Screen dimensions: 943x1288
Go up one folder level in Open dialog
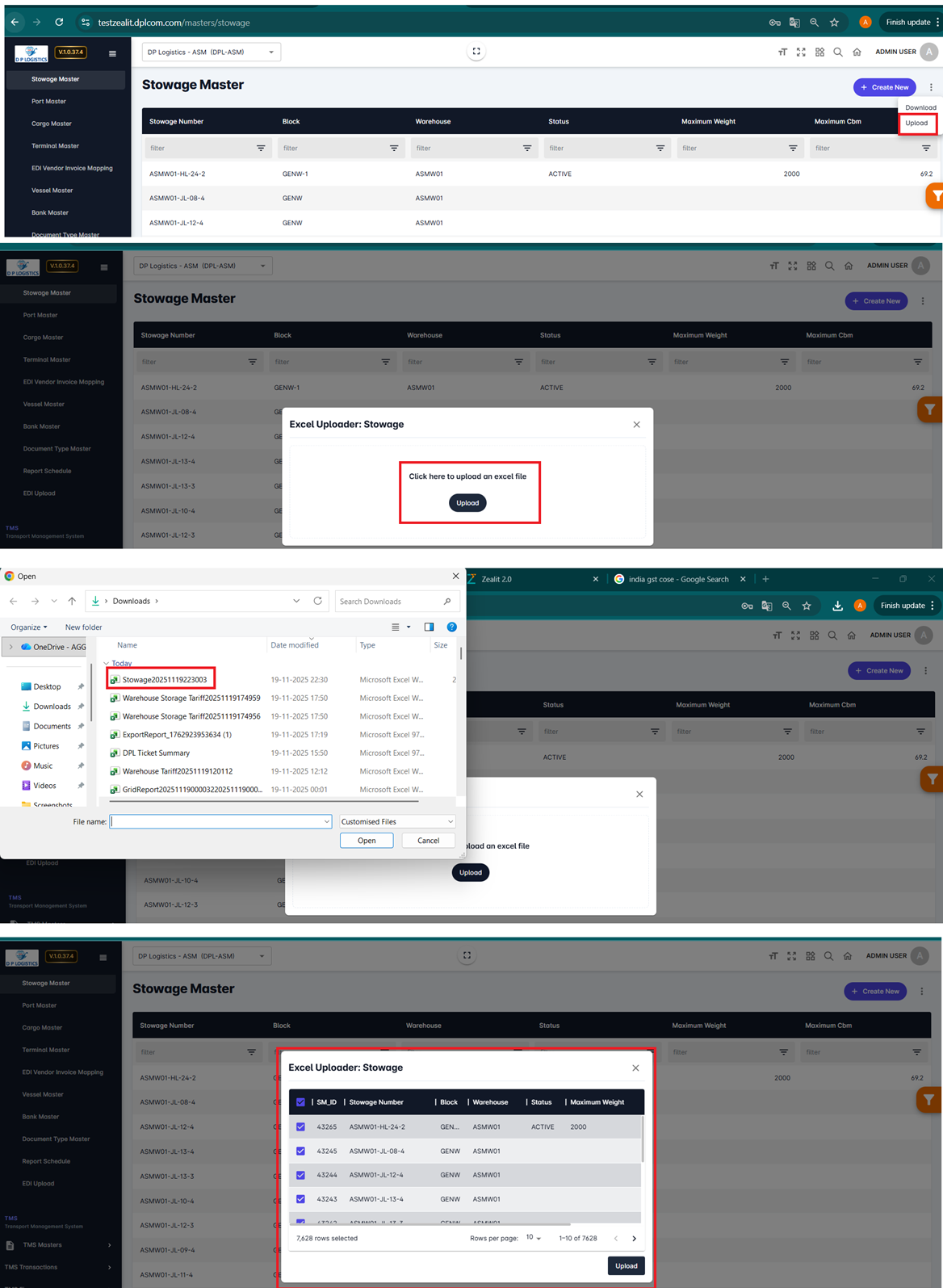click(72, 601)
